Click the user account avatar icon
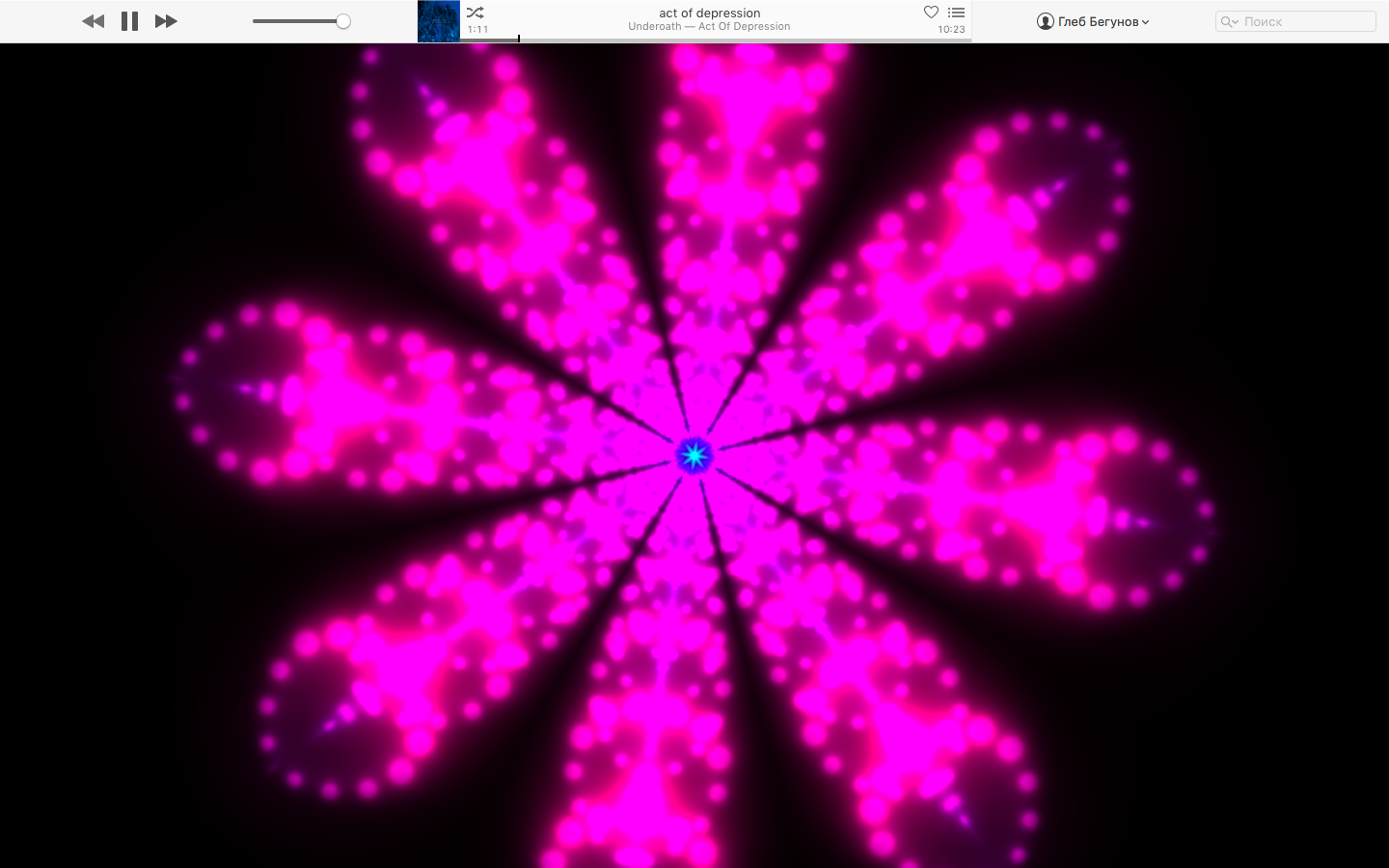This screenshot has width=1389, height=868. click(x=1045, y=21)
